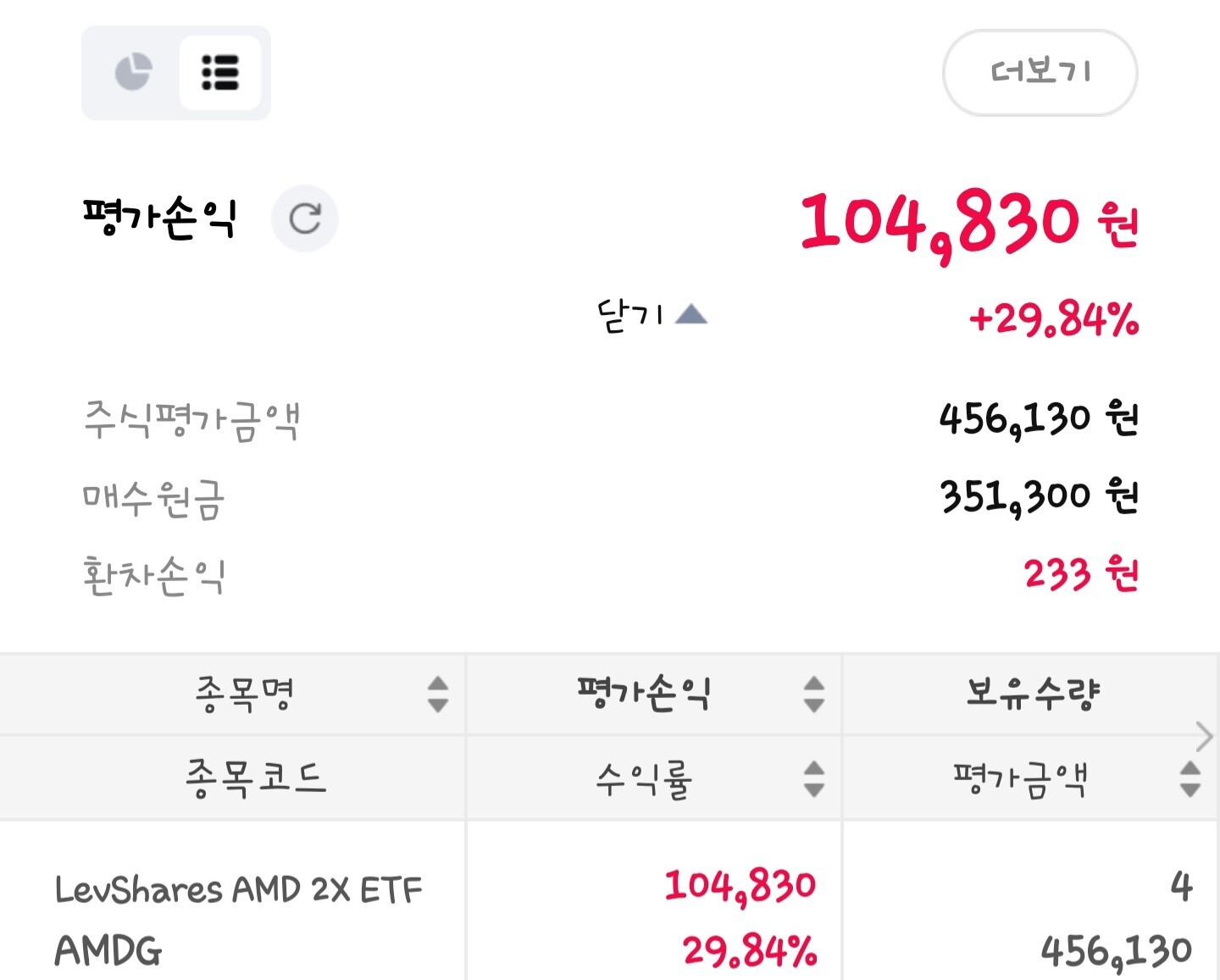
Task: Click the AMDG ticker code
Action: (108, 951)
